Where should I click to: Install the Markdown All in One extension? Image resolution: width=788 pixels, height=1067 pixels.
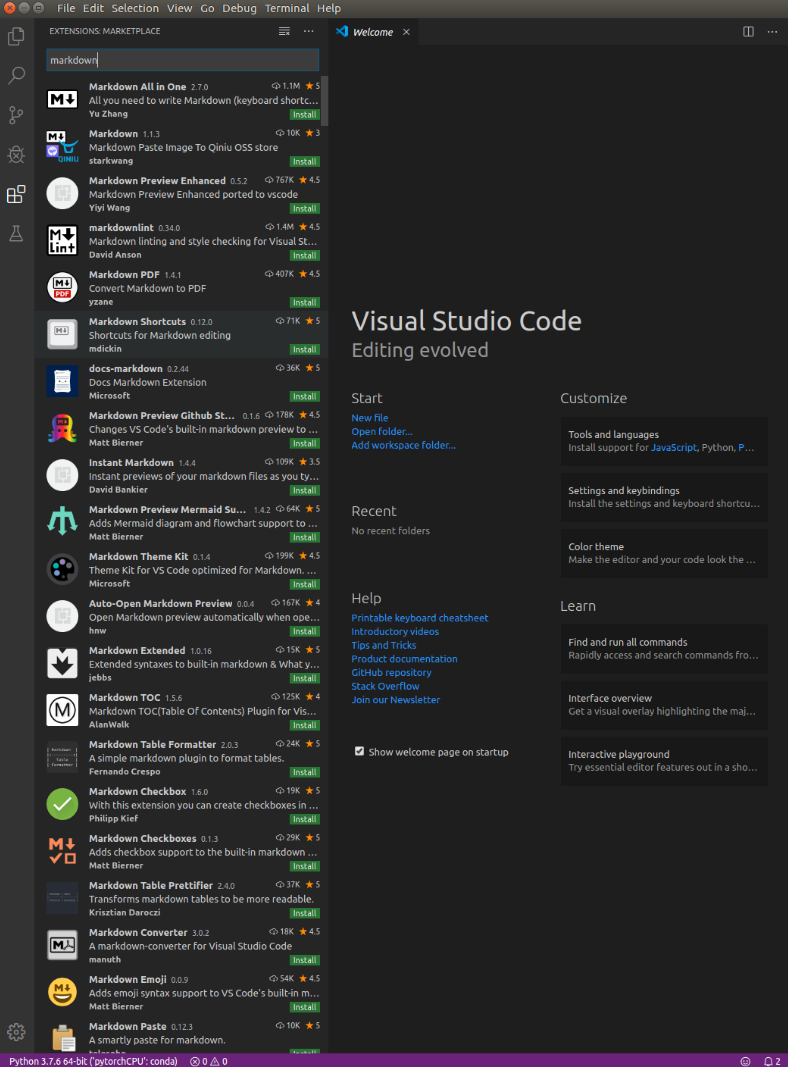[x=307, y=114]
